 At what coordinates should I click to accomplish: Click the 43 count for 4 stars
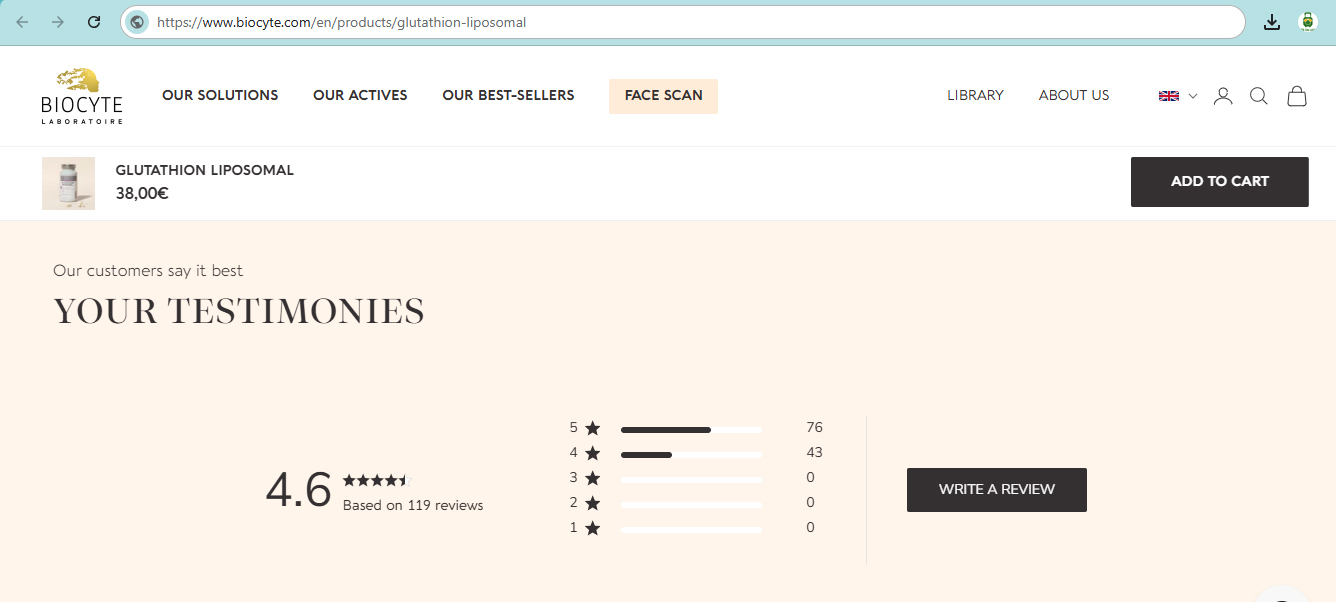pyautogui.click(x=814, y=453)
